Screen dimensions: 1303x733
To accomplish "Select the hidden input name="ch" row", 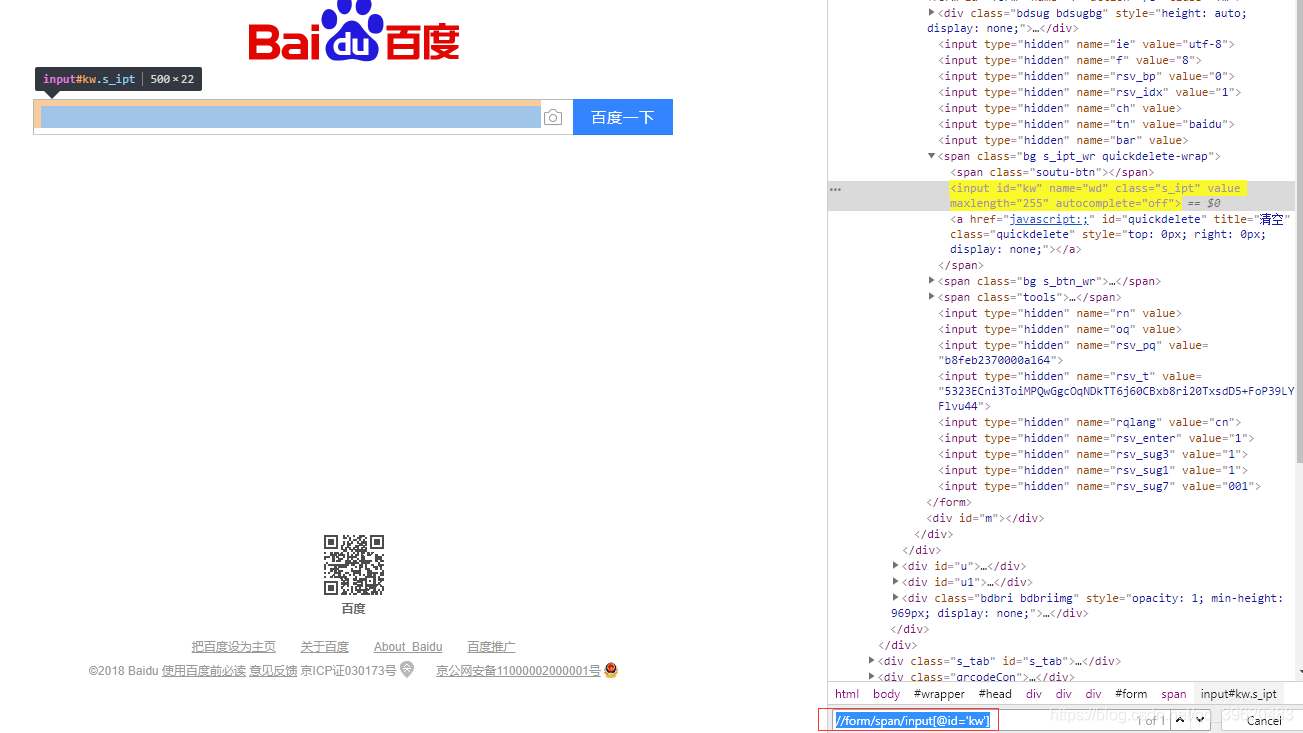I will pyautogui.click(x=1059, y=108).
